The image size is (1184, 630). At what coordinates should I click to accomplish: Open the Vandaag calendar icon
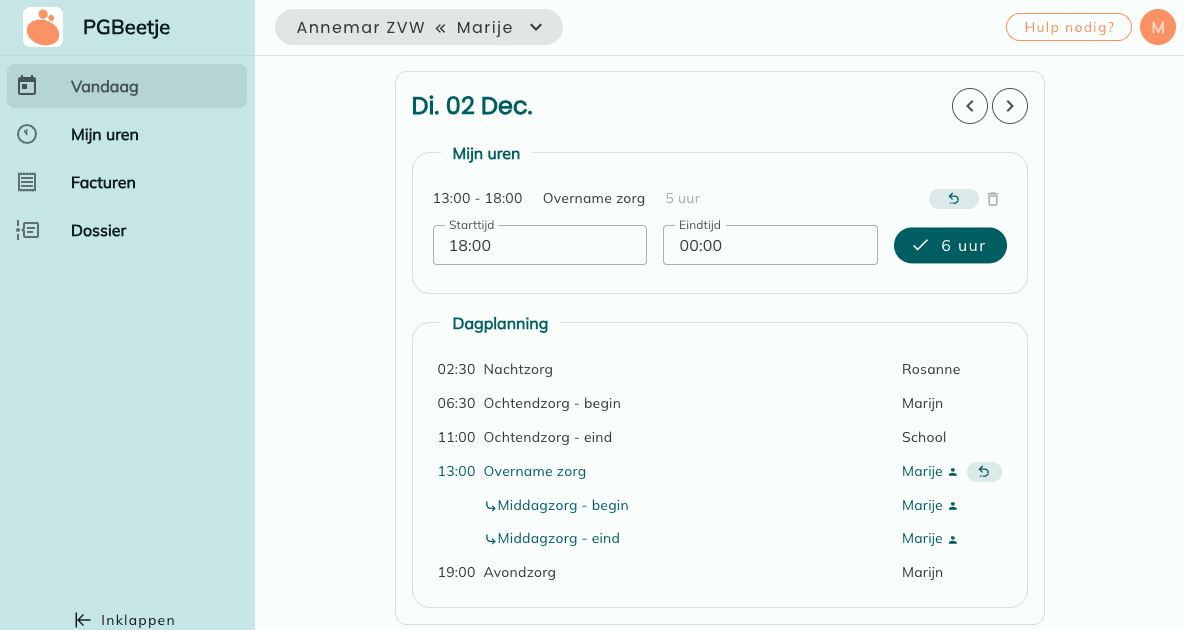point(27,86)
